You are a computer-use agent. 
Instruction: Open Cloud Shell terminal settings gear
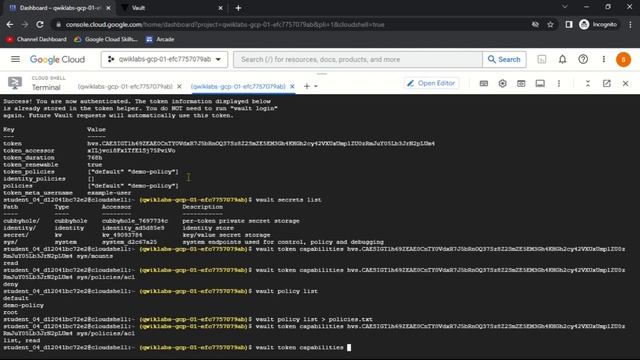coord(502,83)
